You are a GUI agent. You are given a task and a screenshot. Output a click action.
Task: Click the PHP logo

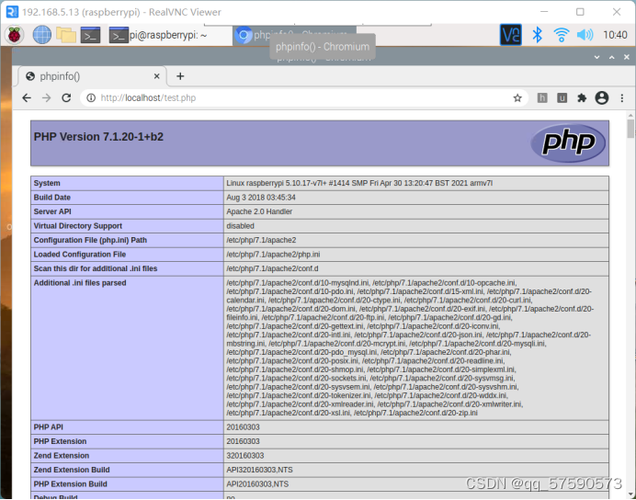coord(568,143)
